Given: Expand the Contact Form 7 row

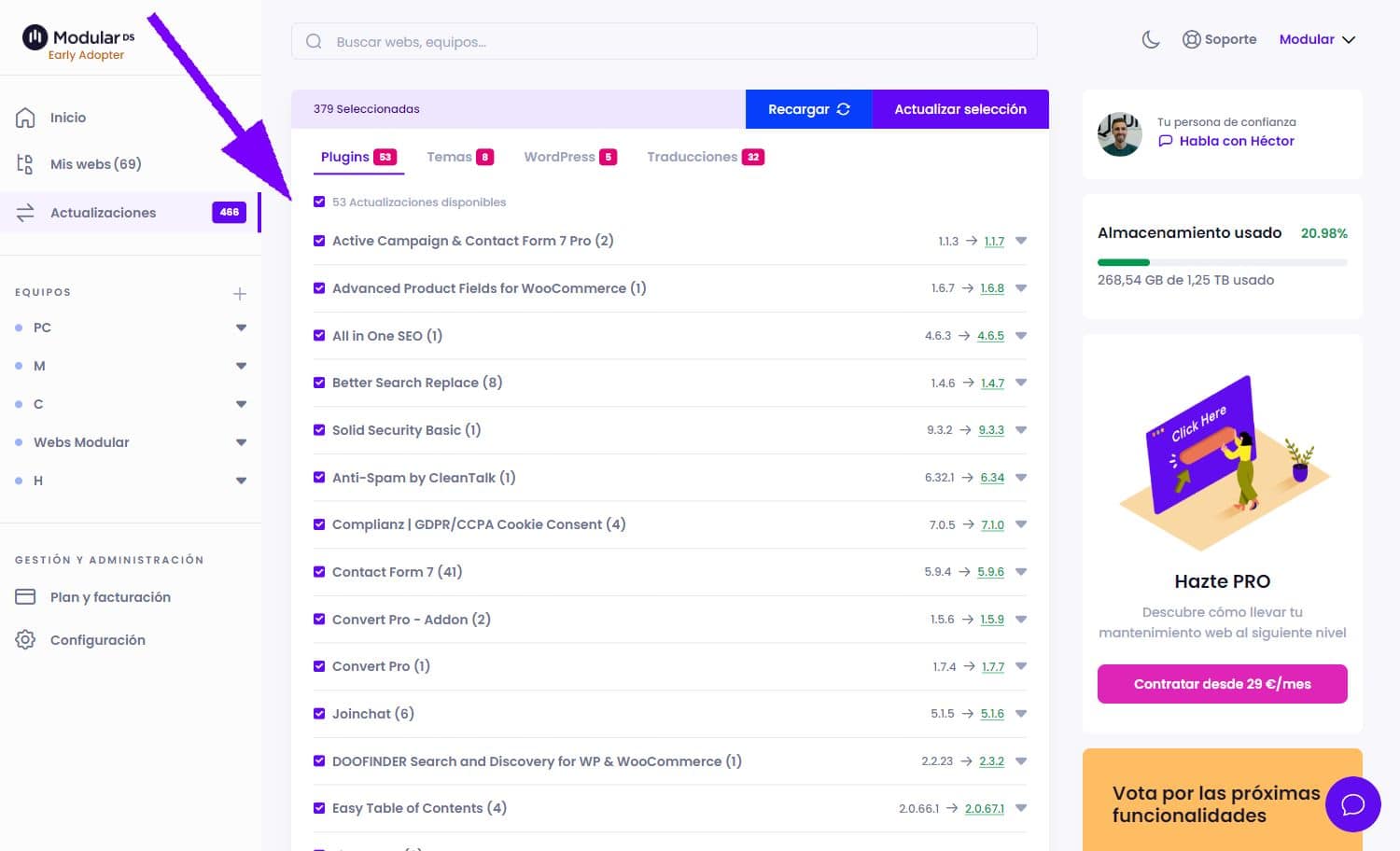Looking at the screenshot, I should (1021, 572).
